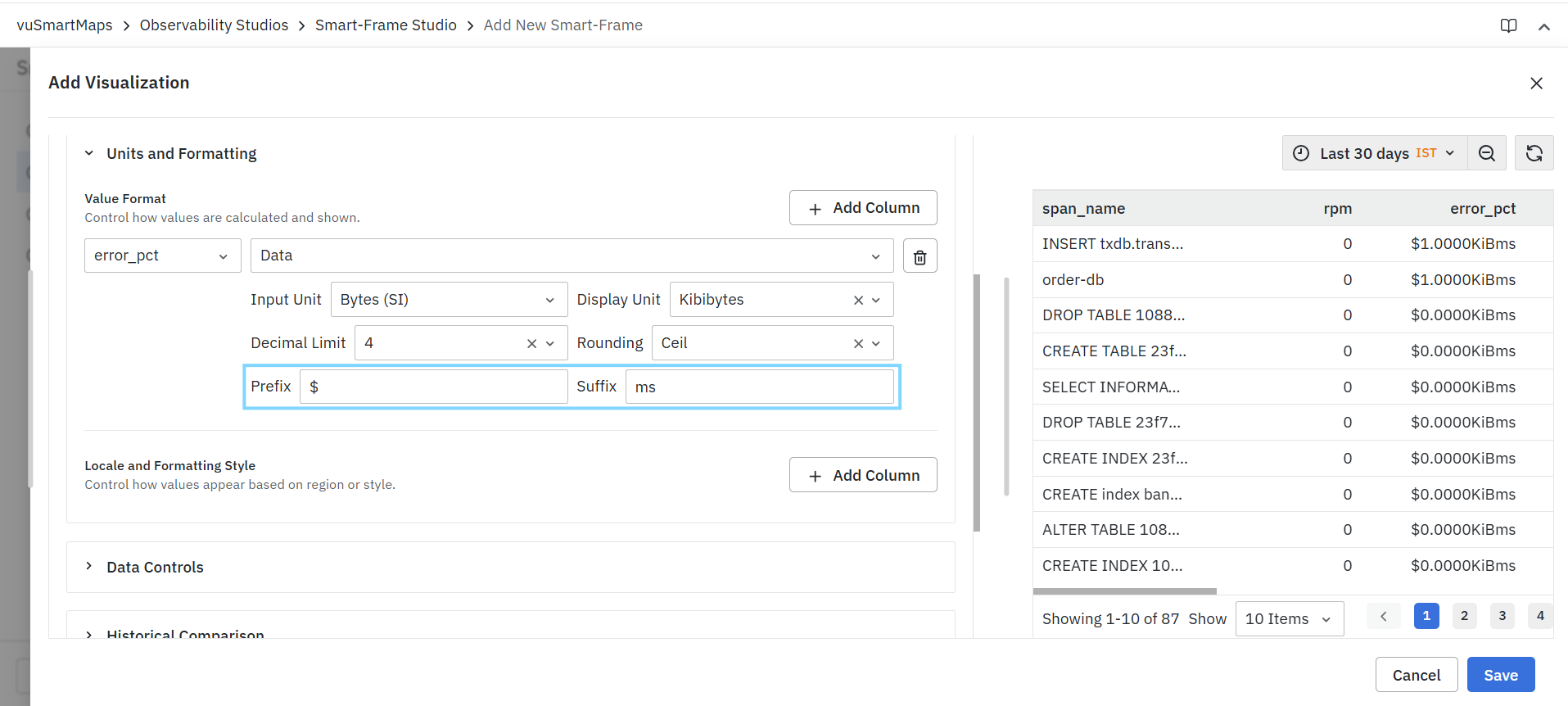1568x706 pixels.
Task: Navigate to Smart-Frame Studio breadcrumb
Action: click(386, 25)
